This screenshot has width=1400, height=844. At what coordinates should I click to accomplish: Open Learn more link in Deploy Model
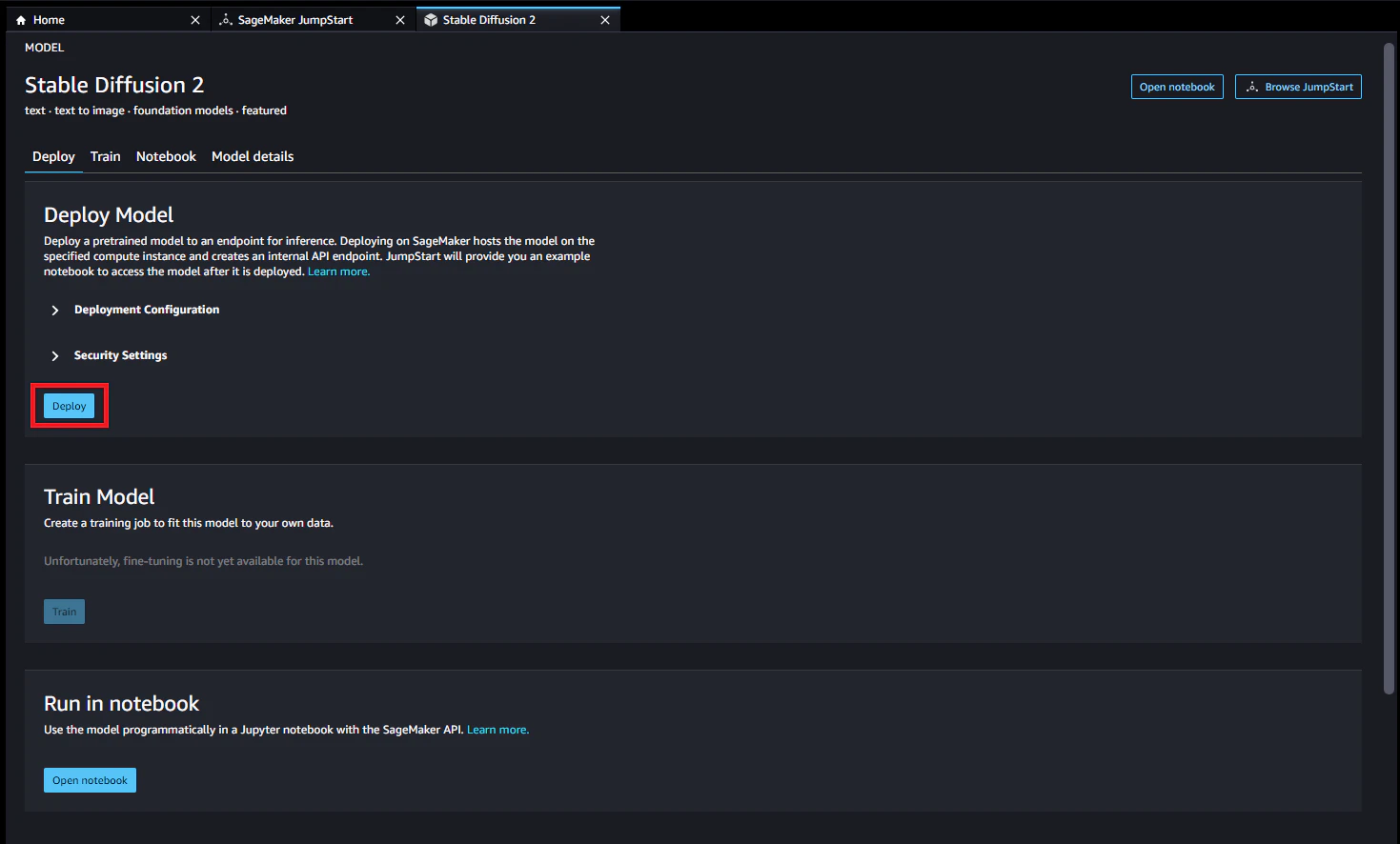point(338,271)
